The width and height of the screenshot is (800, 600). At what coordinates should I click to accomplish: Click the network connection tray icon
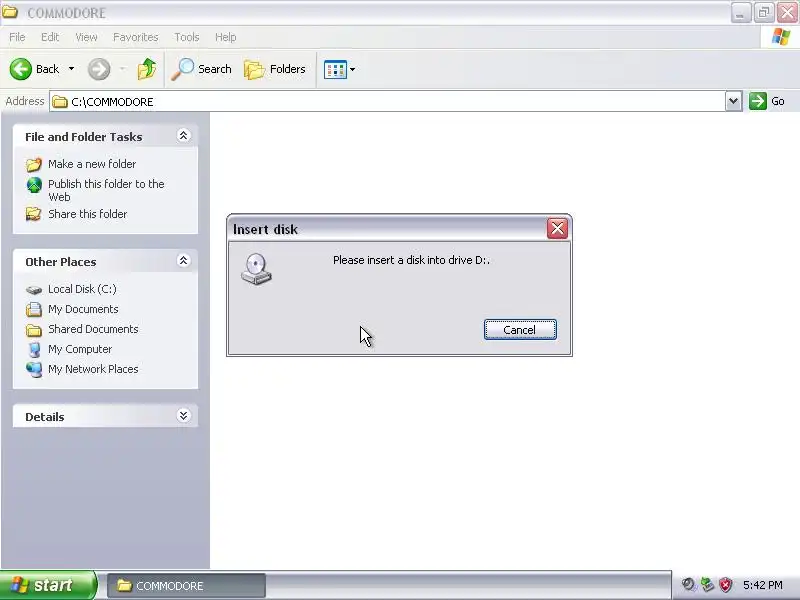coord(707,585)
